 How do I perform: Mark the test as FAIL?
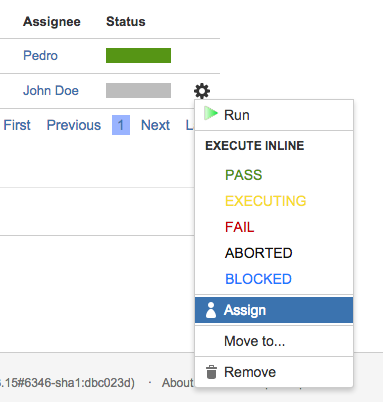239,227
